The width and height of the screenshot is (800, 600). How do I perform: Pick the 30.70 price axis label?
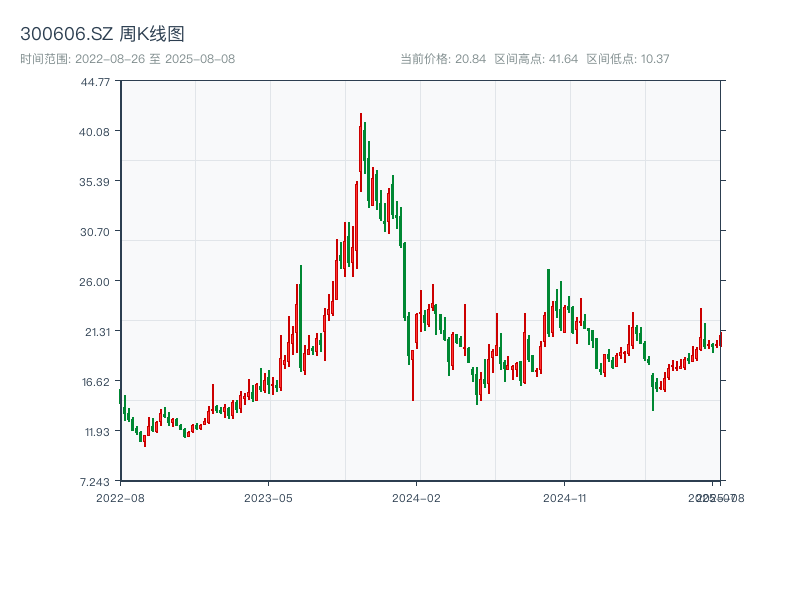pyautogui.click(x=95, y=232)
